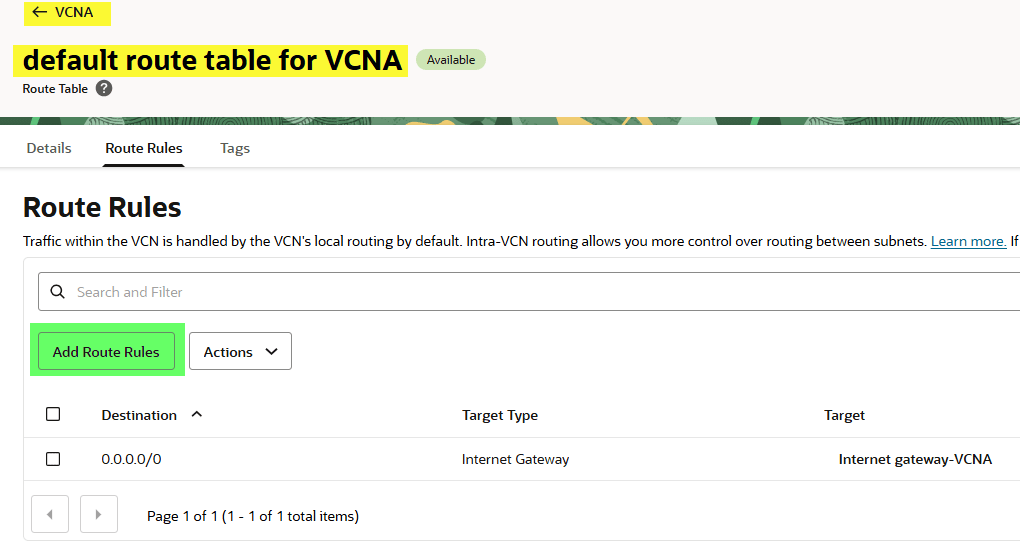Viewport: 1020px width, 543px height.
Task: Click the back arrow to VCNA
Action: pos(40,12)
